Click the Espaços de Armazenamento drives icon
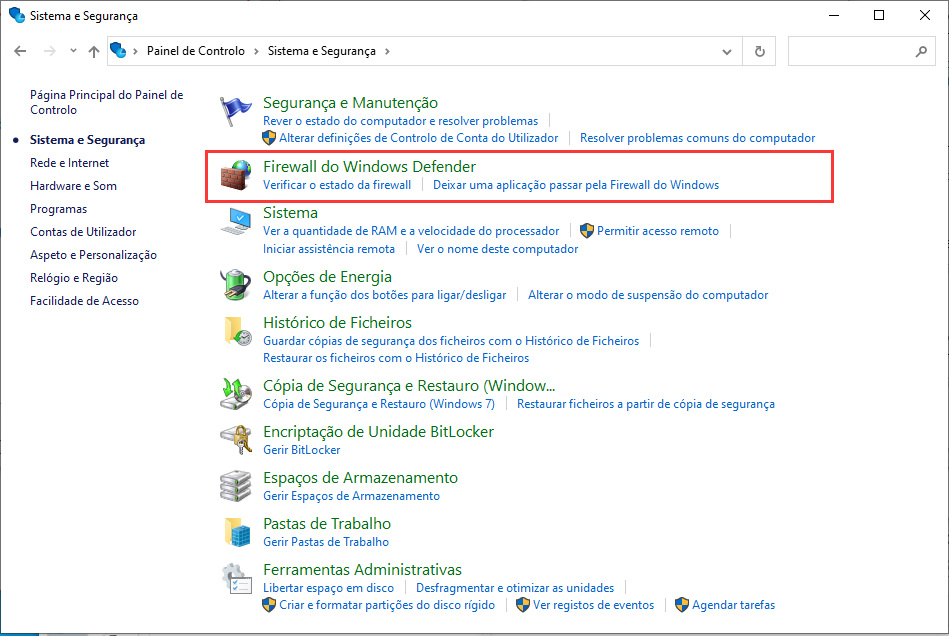Viewport: 949px width, 636px height. tap(235, 486)
